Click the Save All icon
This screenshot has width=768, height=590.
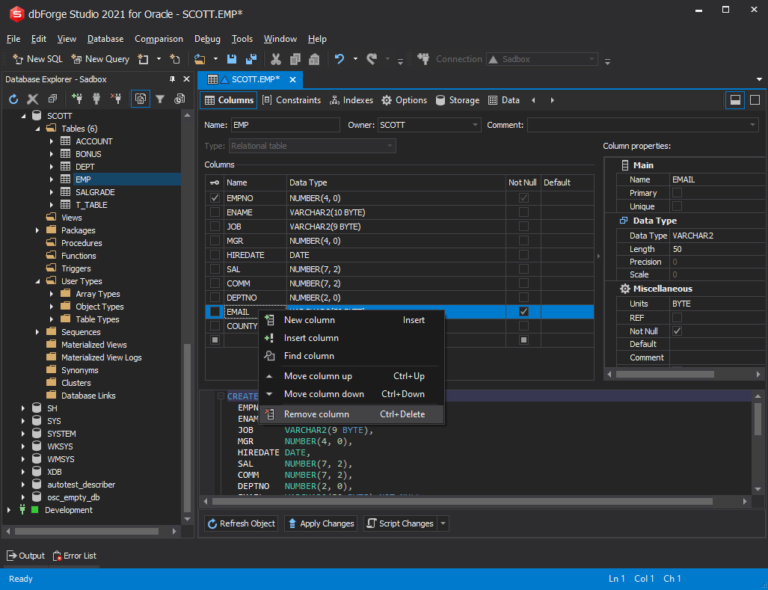[x=250, y=59]
